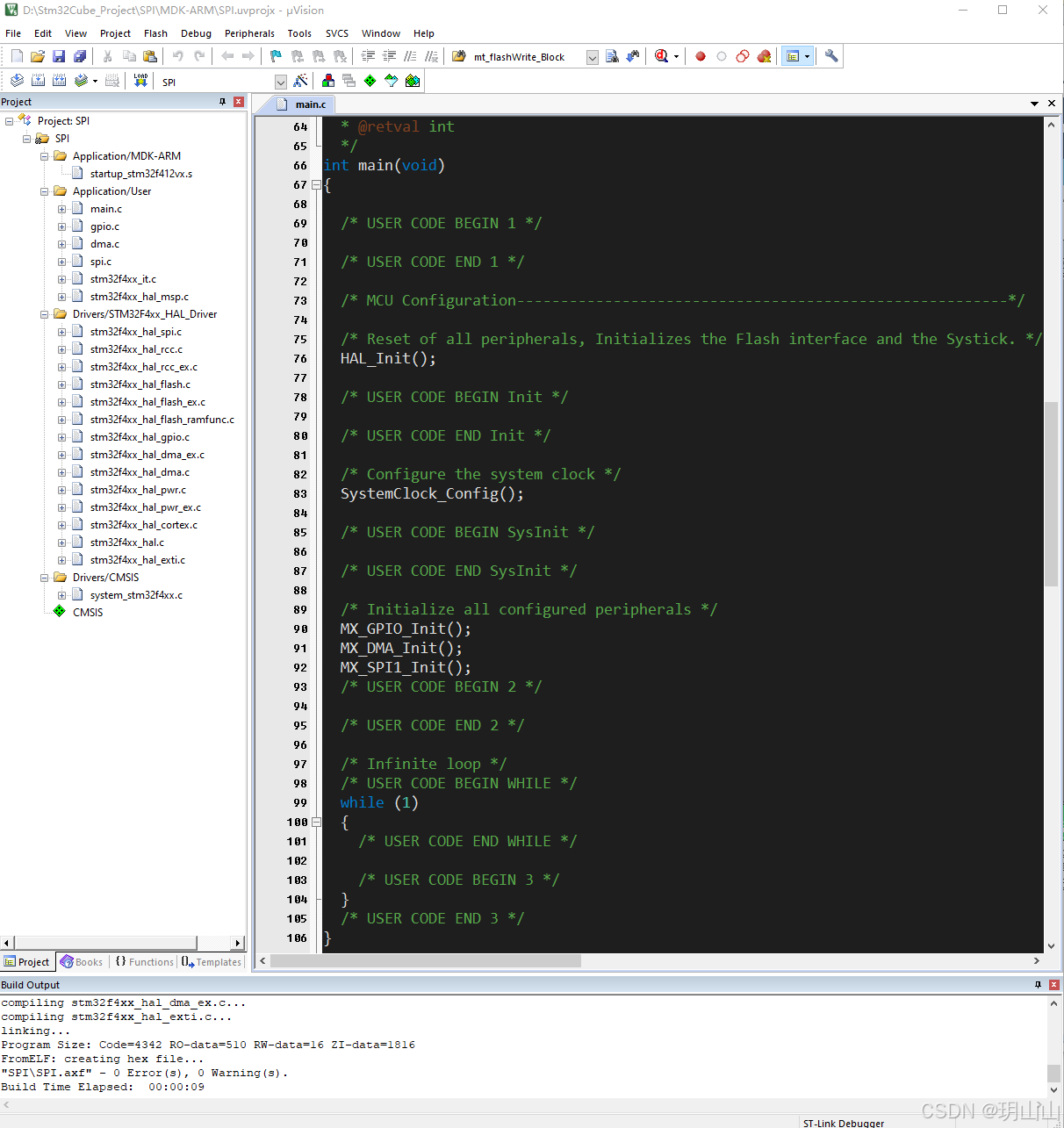Open the File menu
This screenshot has width=1064, height=1128.
pos(13,33)
